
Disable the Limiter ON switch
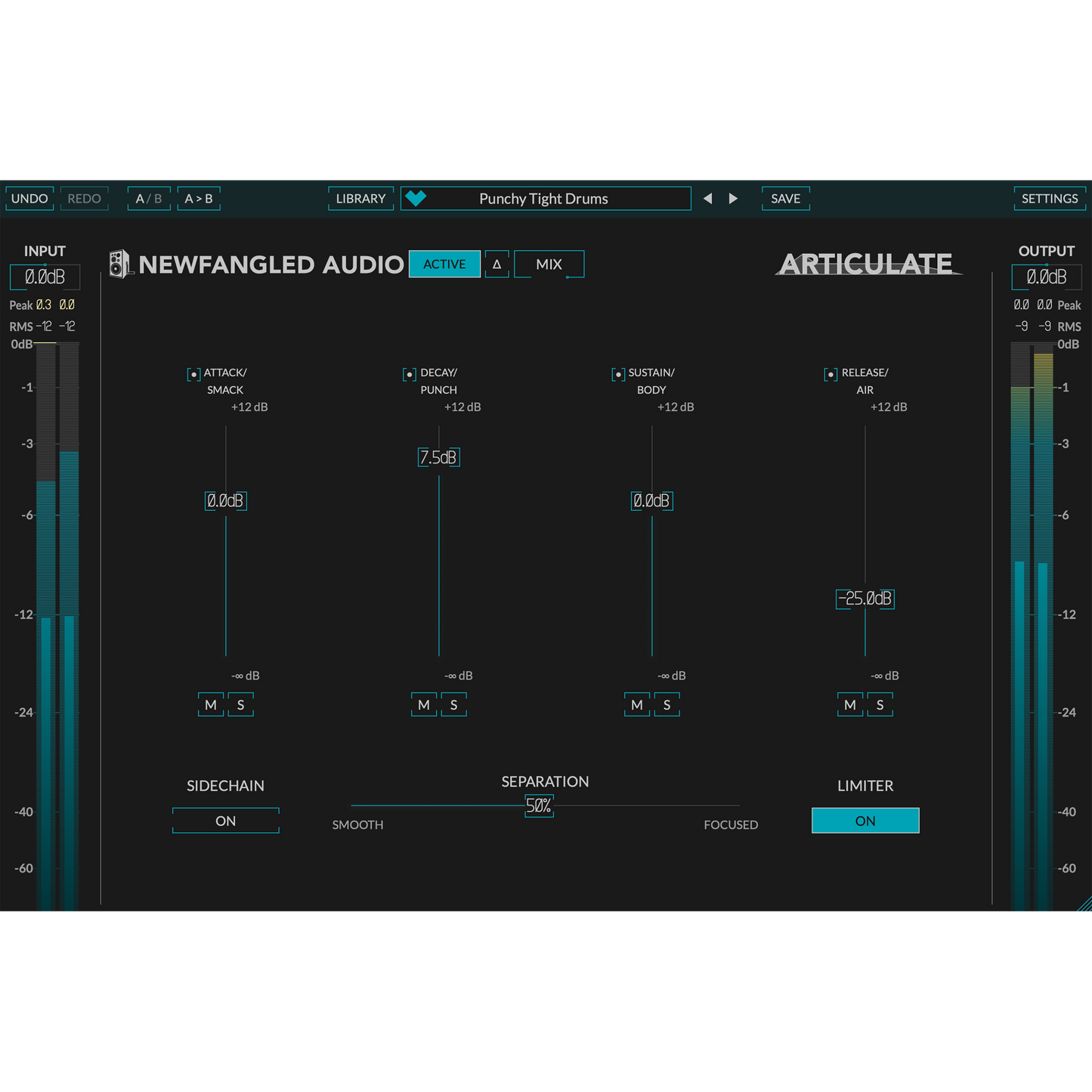point(865,821)
